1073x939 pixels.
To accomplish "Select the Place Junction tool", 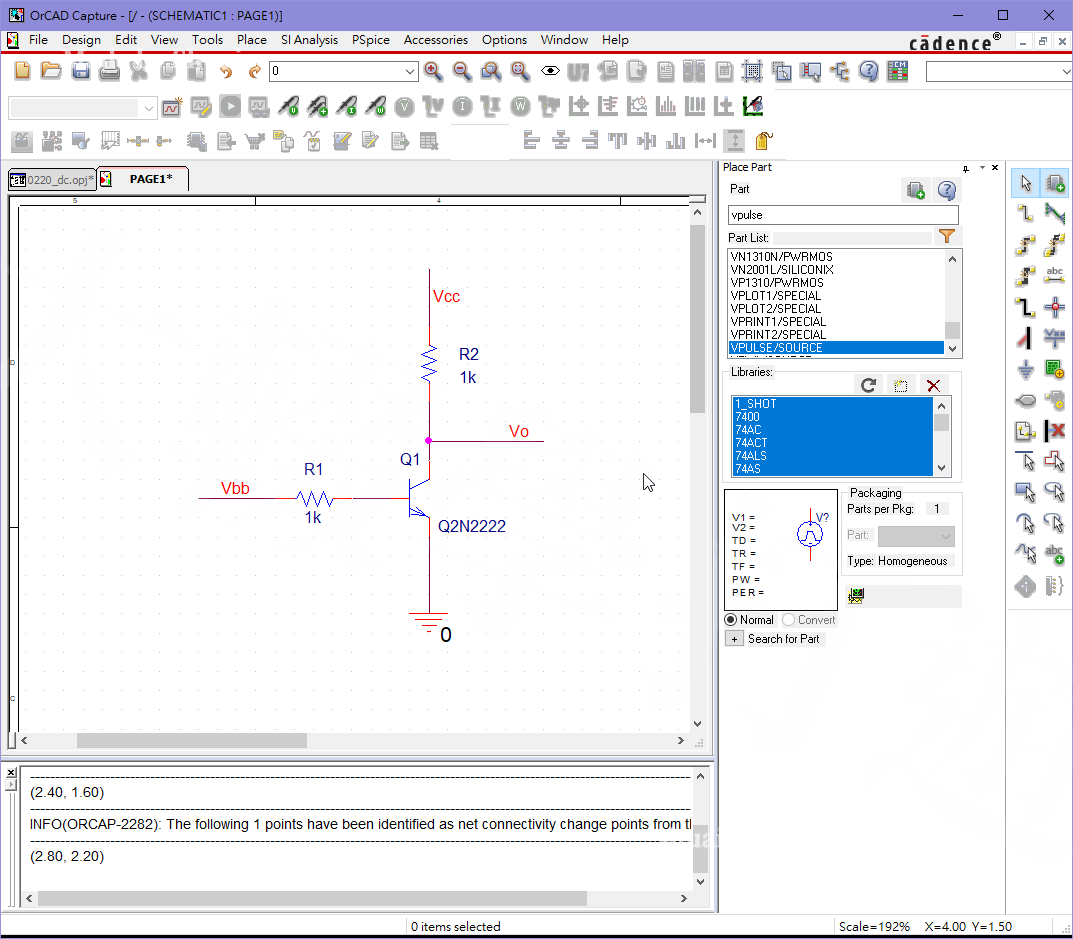I will click(1055, 307).
